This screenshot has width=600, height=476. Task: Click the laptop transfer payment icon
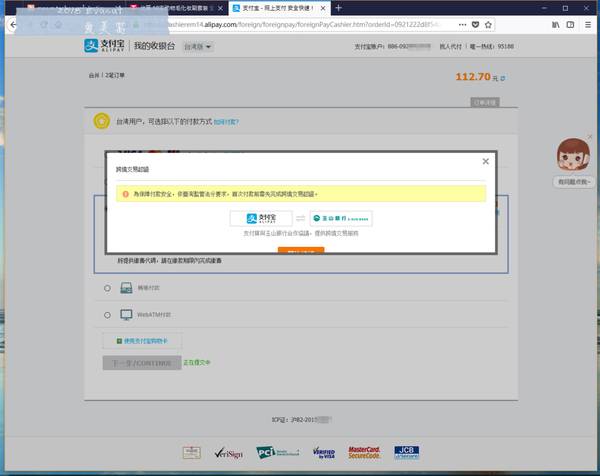(126, 288)
